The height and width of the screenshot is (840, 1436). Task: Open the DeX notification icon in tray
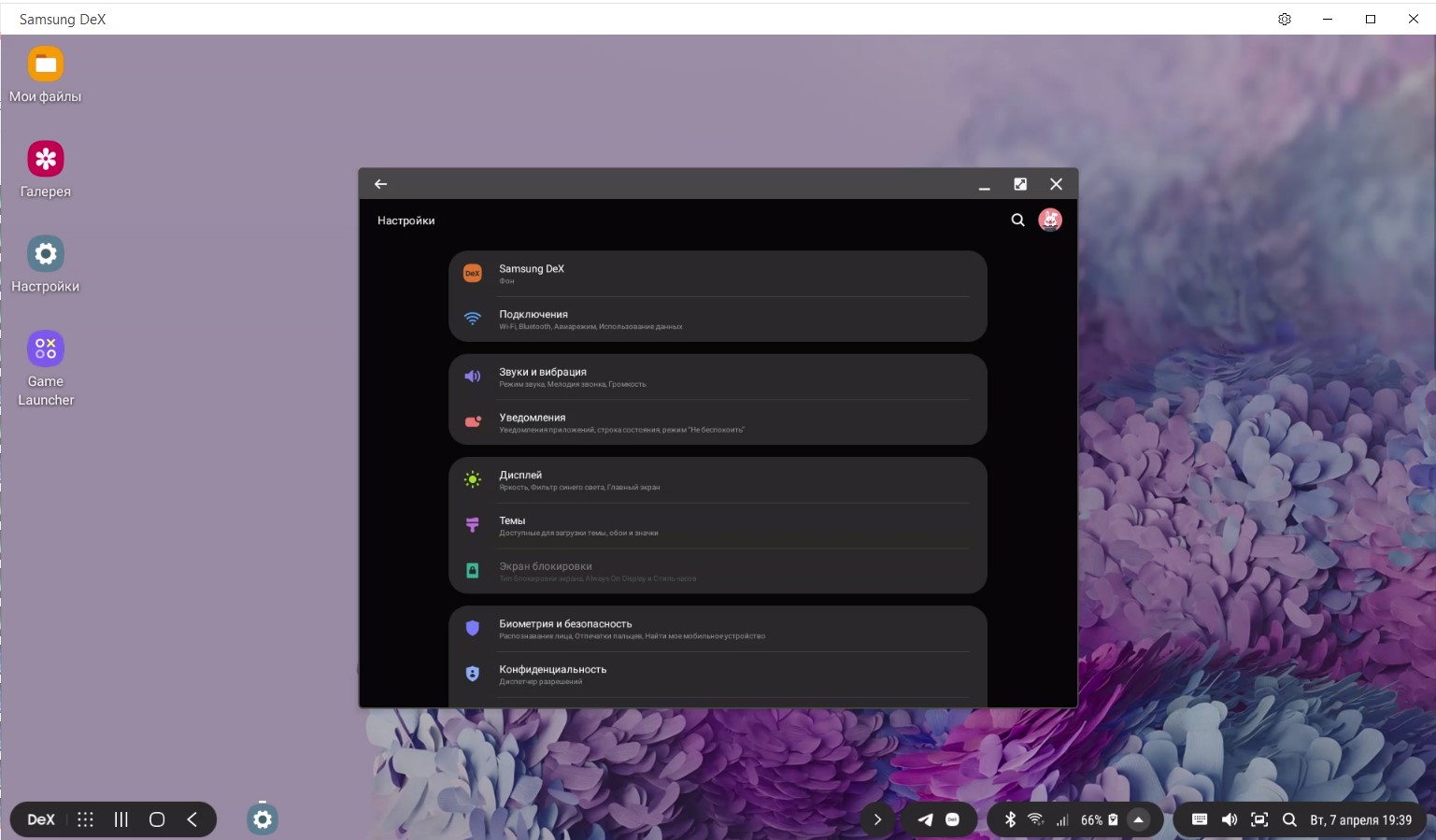pos(952,819)
